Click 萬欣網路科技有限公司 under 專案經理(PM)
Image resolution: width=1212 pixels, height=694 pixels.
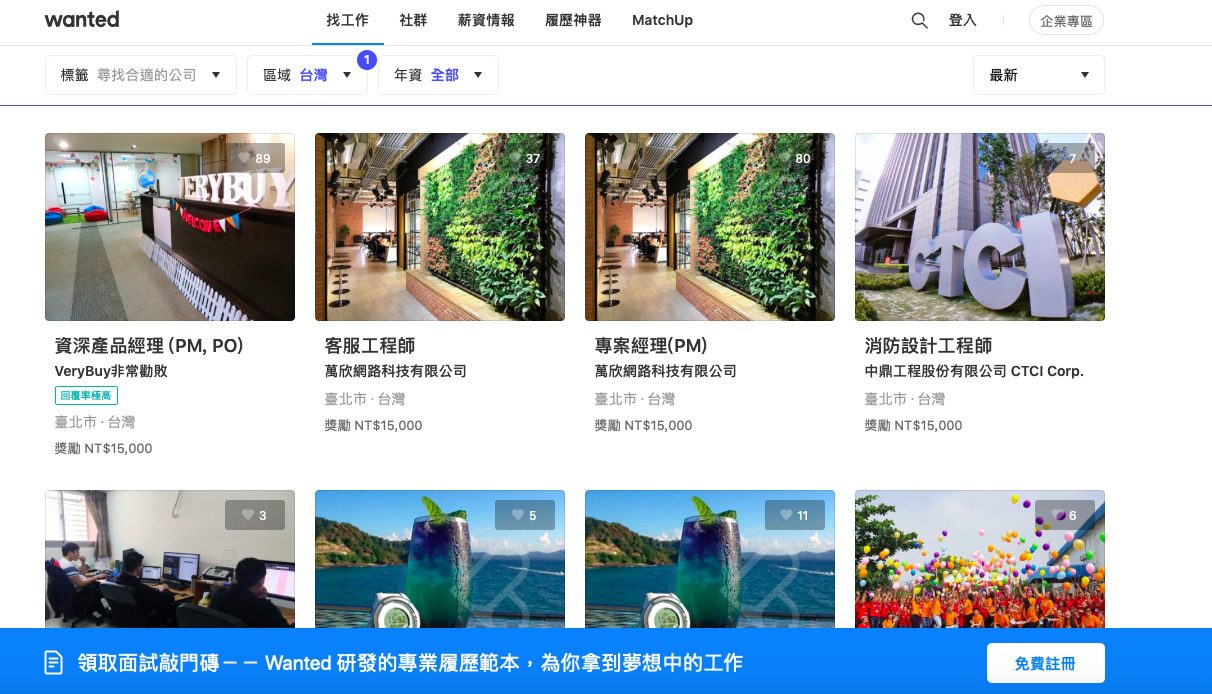click(666, 371)
